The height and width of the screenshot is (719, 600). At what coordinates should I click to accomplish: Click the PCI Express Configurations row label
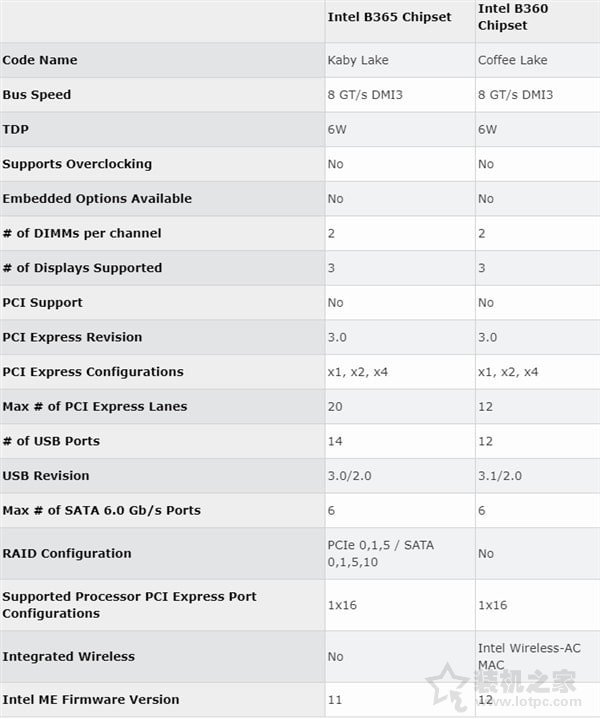click(93, 372)
